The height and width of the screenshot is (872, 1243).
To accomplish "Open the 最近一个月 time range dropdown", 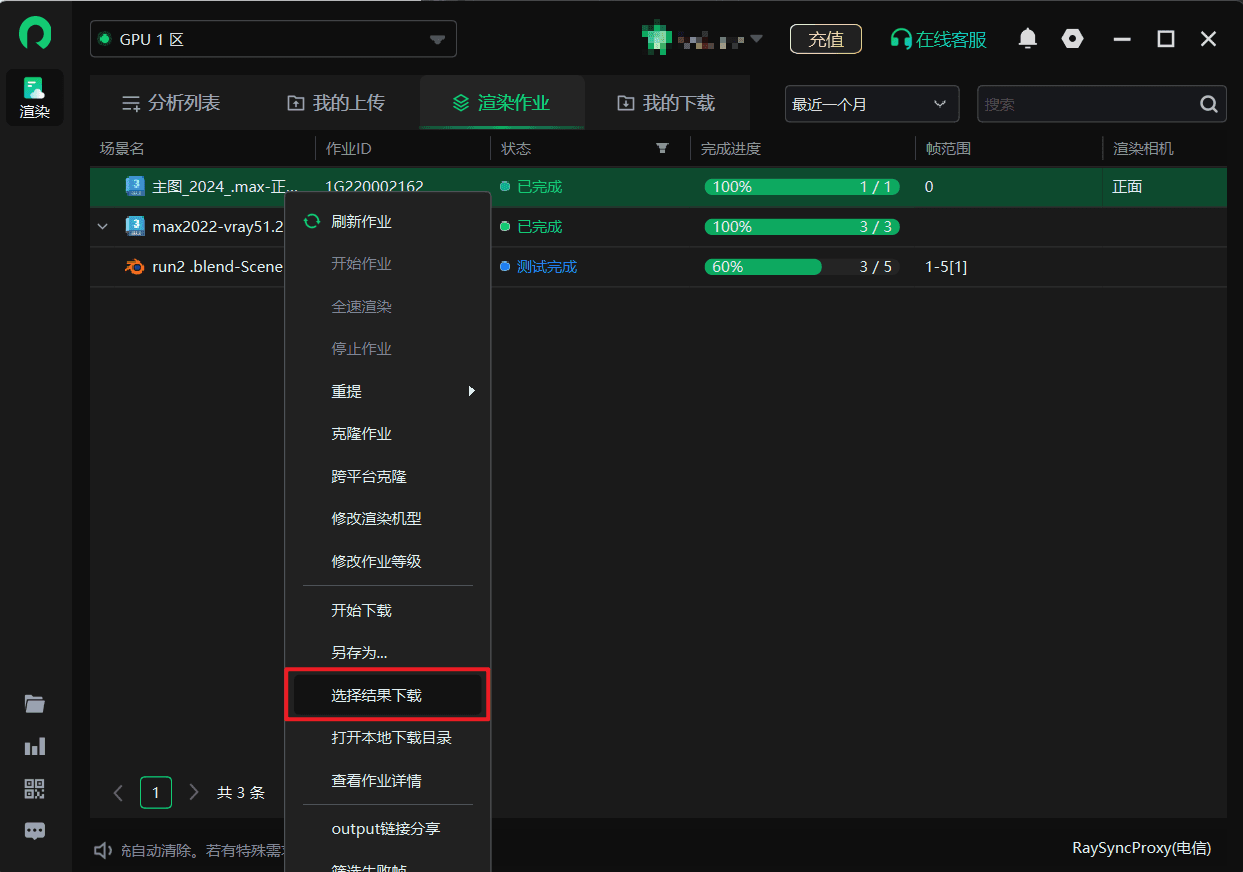I will pos(870,103).
